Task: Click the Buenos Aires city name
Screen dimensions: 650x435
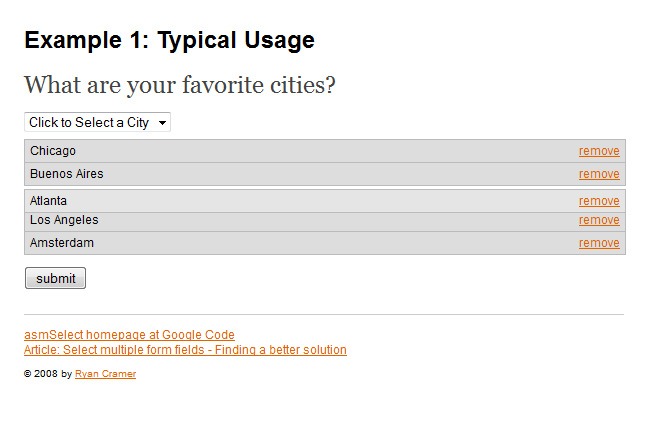Action: tap(67, 174)
